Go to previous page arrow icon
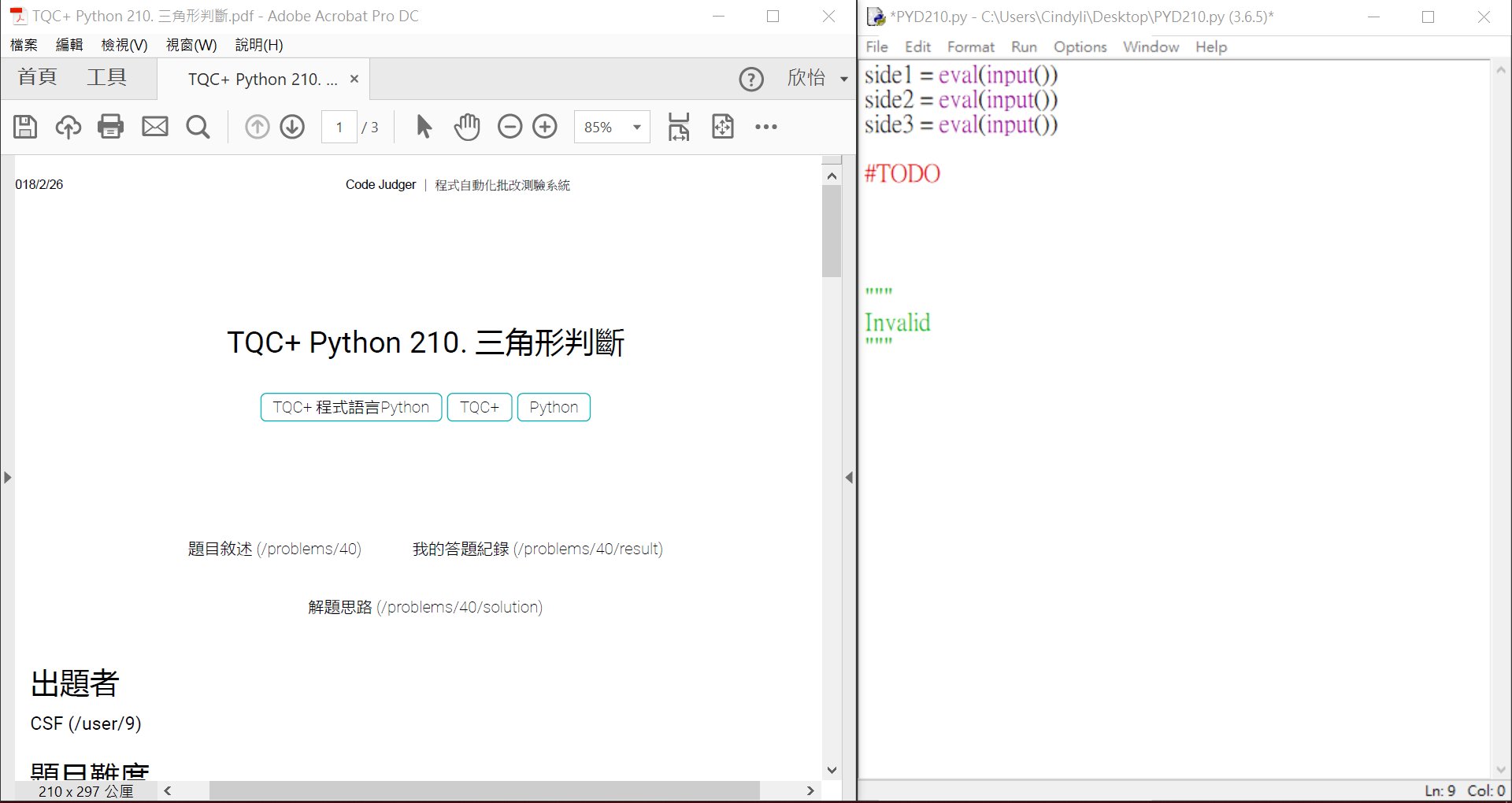The width and height of the screenshot is (1512, 803). point(257,126)
